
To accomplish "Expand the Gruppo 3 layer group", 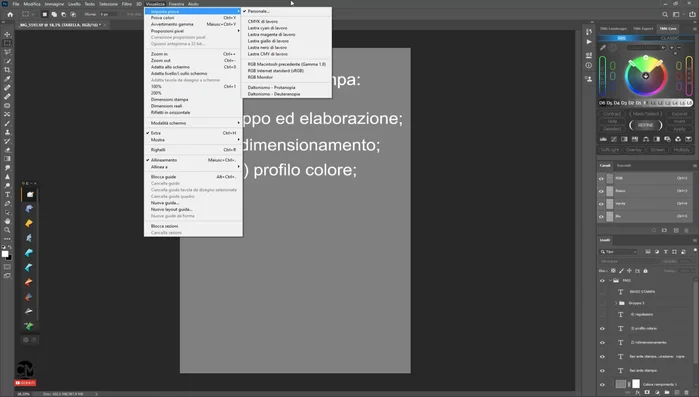I will click(617, 303).
